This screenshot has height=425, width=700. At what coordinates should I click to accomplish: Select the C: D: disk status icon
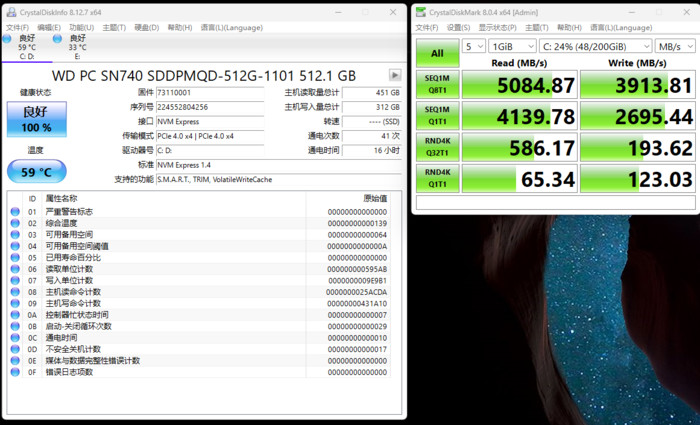(x=9, y=42)
